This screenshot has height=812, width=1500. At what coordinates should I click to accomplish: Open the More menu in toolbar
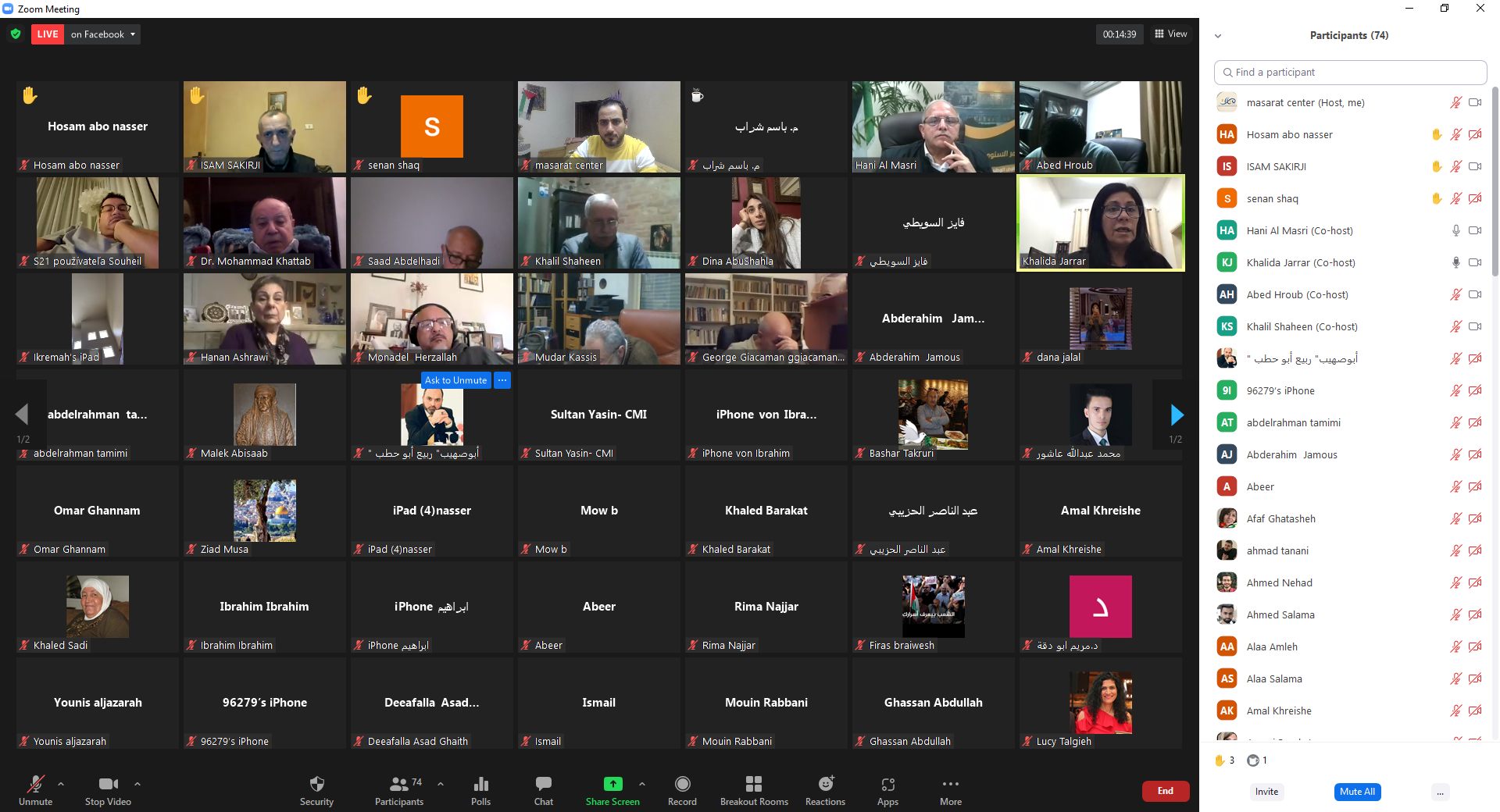click(950, 784)
